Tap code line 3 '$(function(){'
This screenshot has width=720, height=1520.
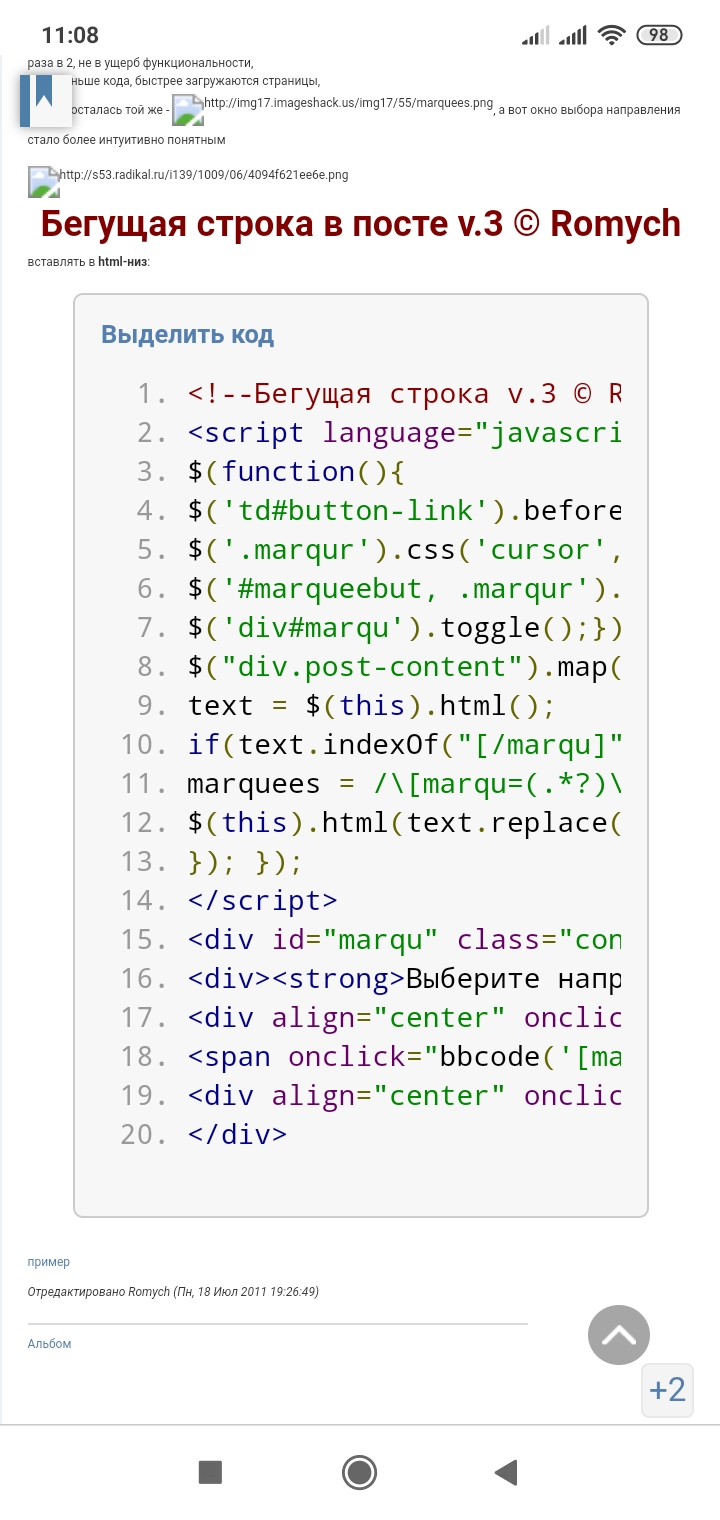click(295, 472)
